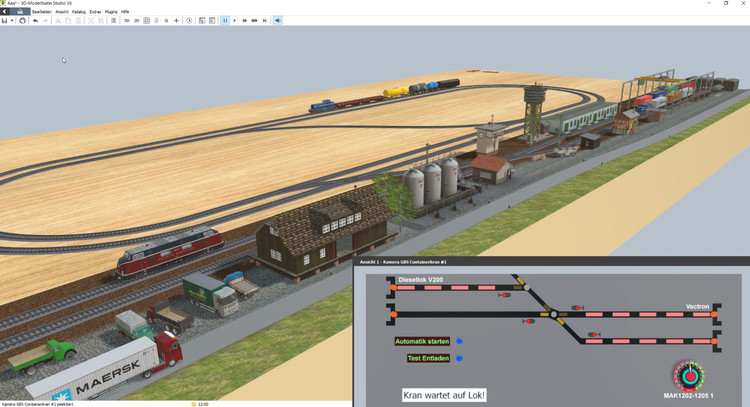Click the Test Entladen button
750x407 pixels.
coord(427,358)
